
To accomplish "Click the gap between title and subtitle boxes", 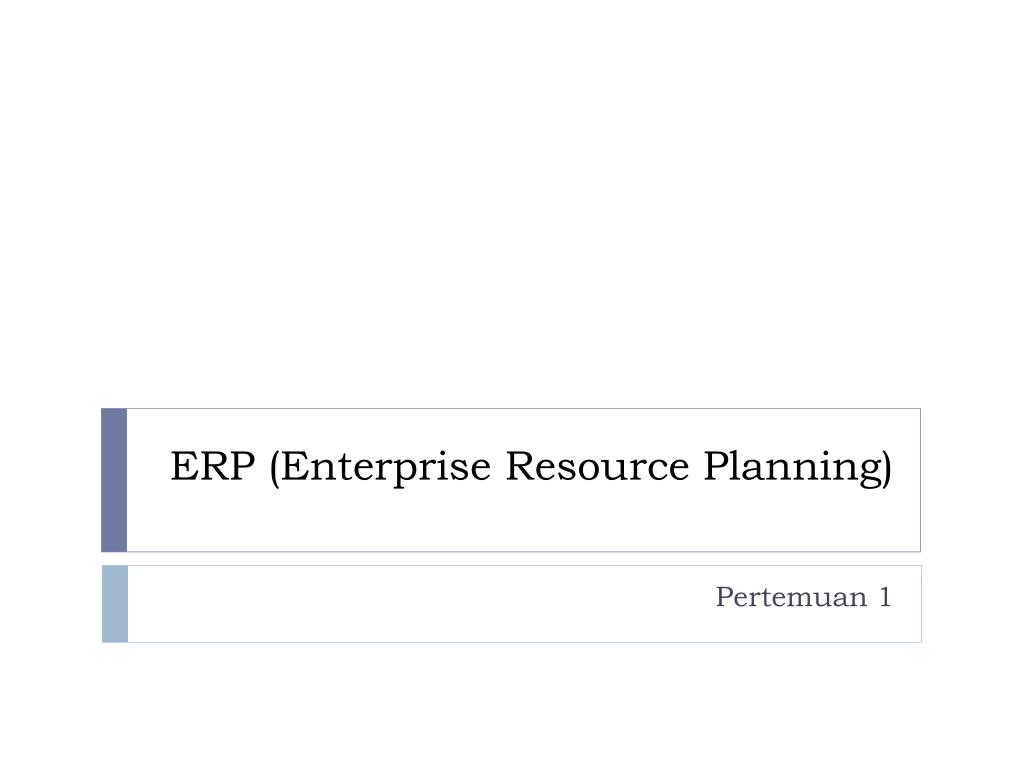I will 512,559.
